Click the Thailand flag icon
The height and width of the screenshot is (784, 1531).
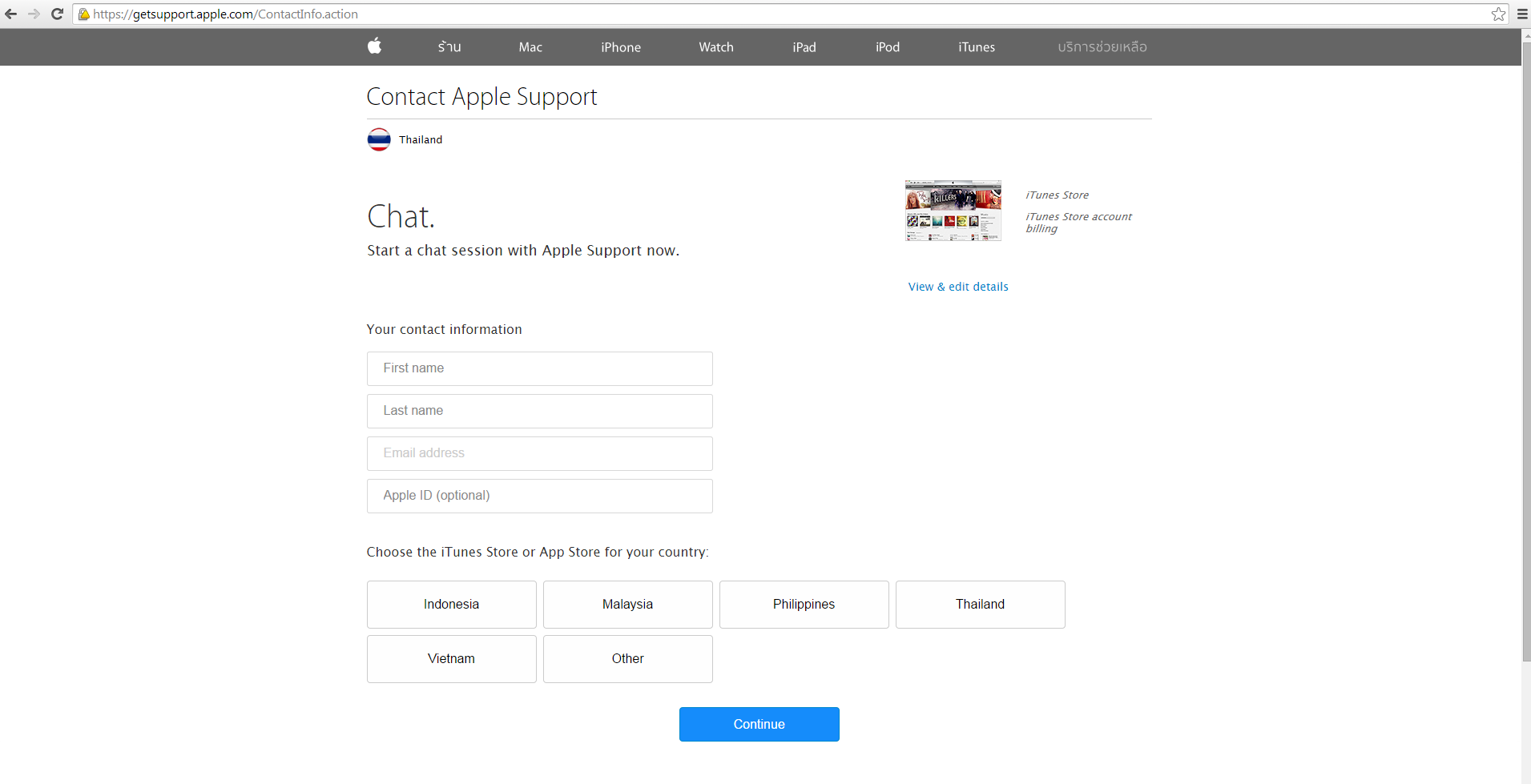[379, 139]
